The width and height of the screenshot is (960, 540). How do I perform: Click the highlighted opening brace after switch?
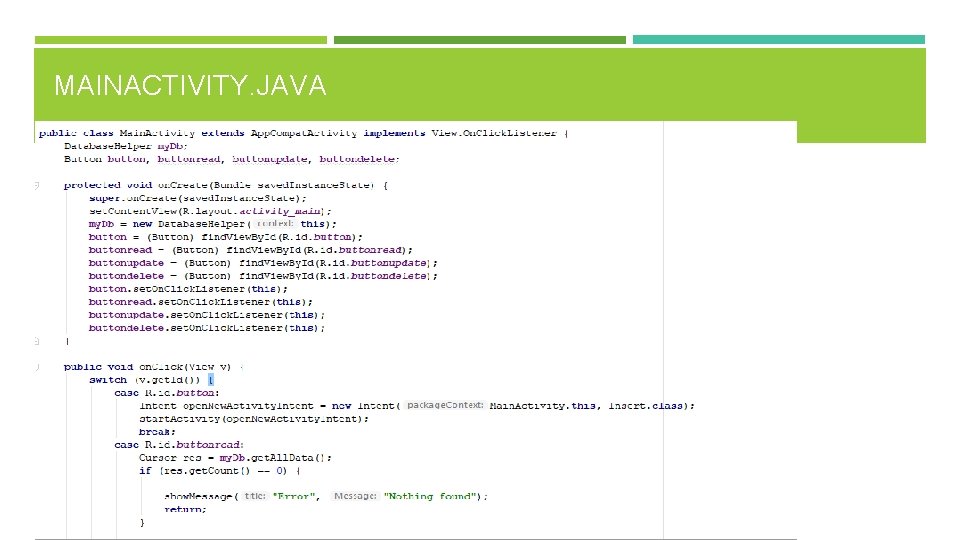click(x=211, y=380)
